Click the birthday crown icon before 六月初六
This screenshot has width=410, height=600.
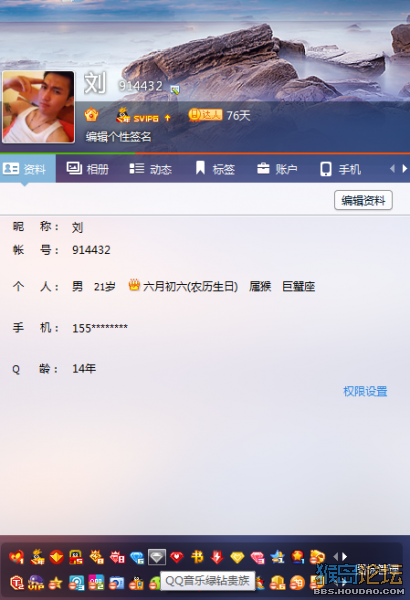[x=134, y=285]
